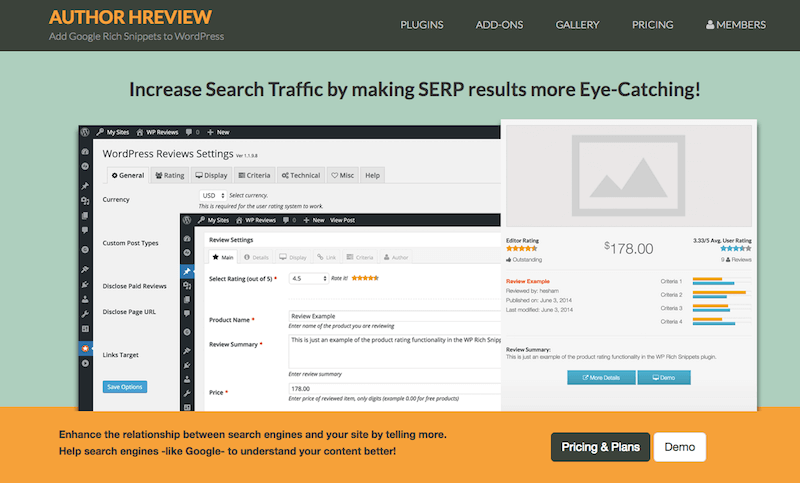
Task: Click the Criteria 4 rating bars
Action: pyautogui.click(x=721, y=321)
